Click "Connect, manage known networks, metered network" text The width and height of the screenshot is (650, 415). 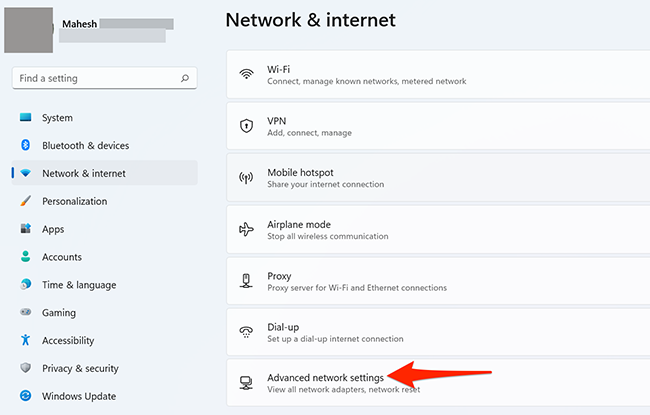[x=366, y=81]
